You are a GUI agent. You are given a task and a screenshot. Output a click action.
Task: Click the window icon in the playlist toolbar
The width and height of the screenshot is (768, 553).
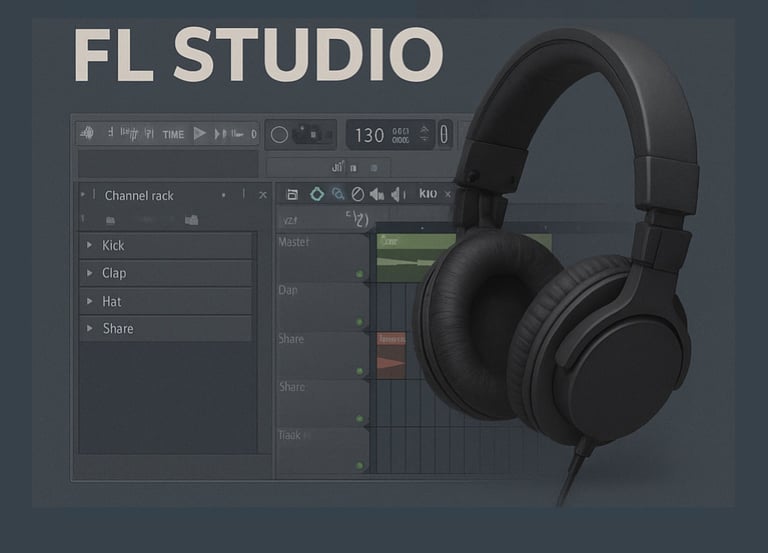coord(292,194)
